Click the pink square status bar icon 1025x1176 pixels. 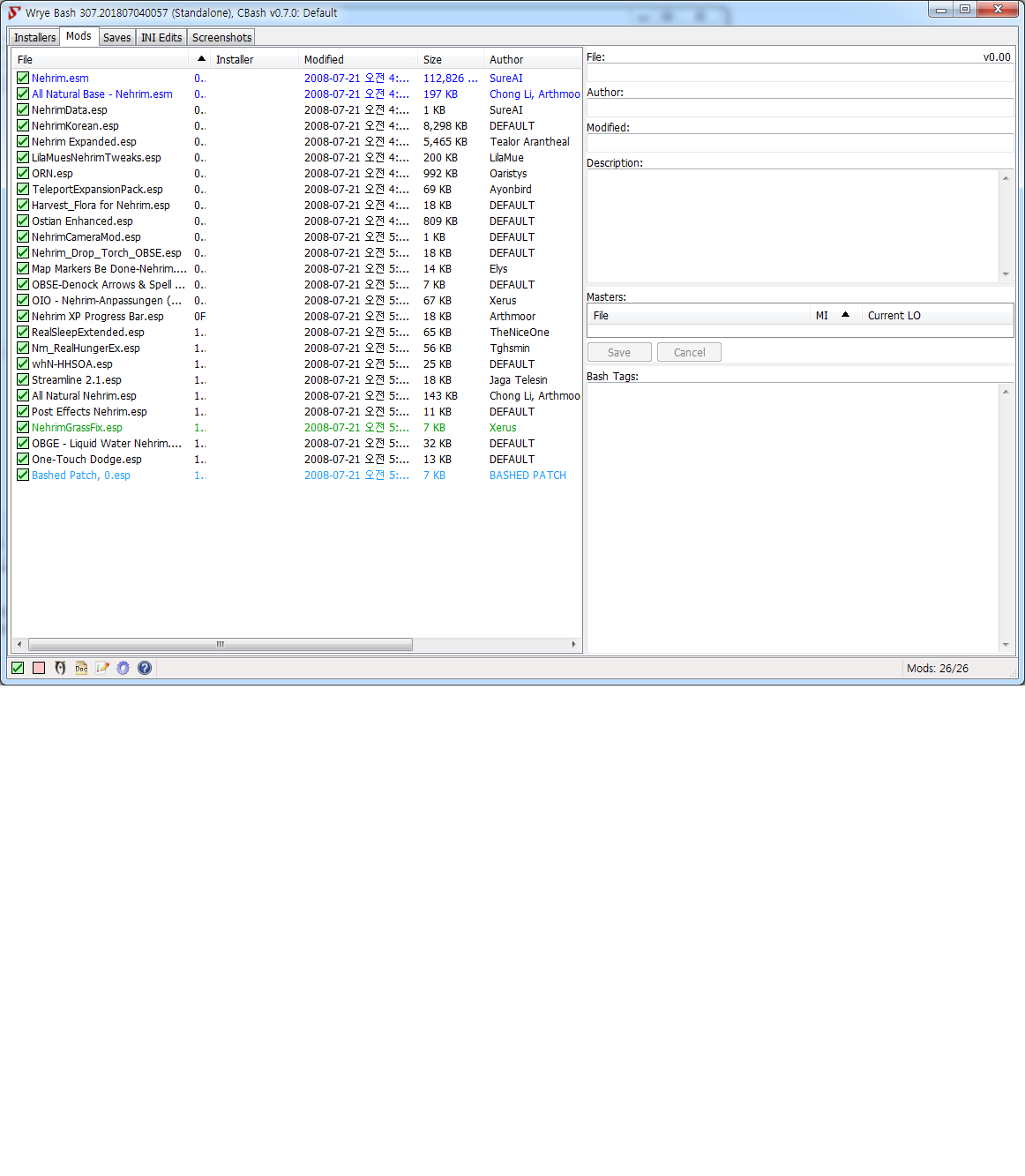pos(39,668)
